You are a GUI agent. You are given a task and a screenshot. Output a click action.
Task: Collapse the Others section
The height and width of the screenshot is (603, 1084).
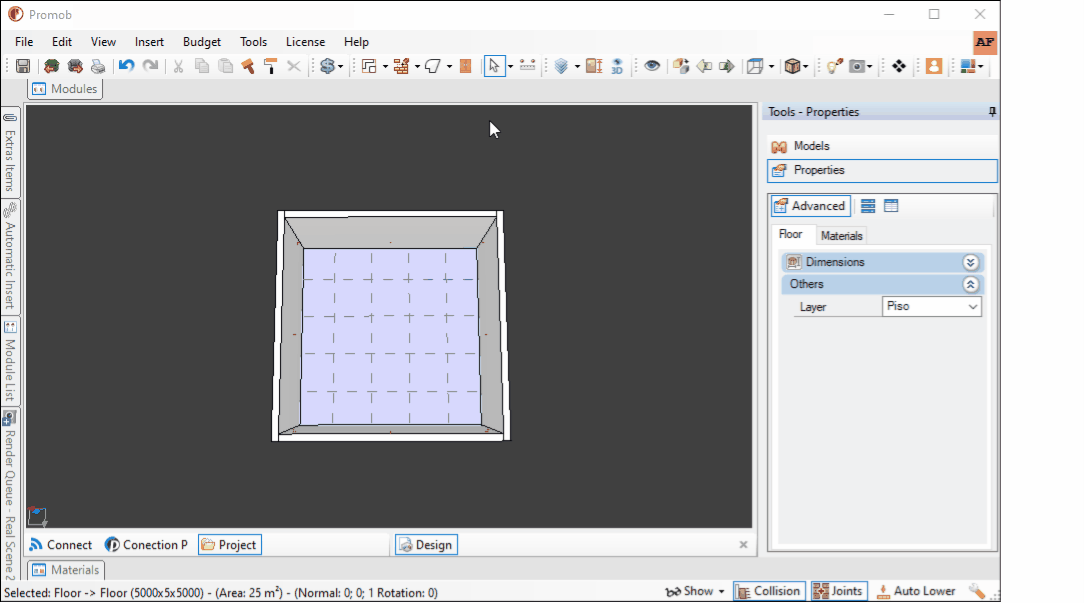[970, 284]
